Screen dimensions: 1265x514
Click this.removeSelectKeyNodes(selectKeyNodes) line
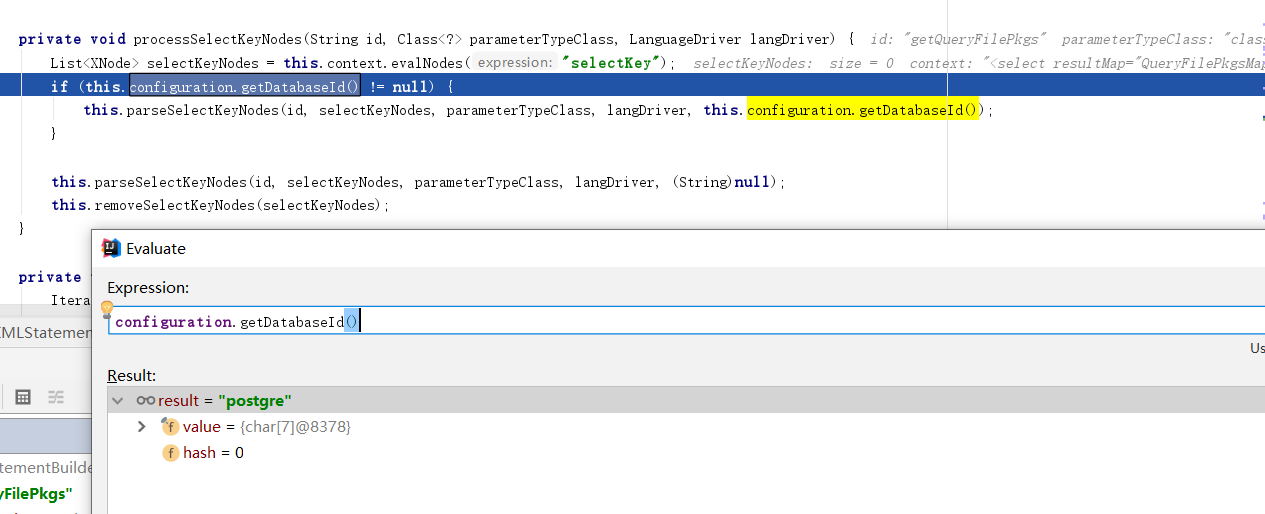(x=220, y=205)
